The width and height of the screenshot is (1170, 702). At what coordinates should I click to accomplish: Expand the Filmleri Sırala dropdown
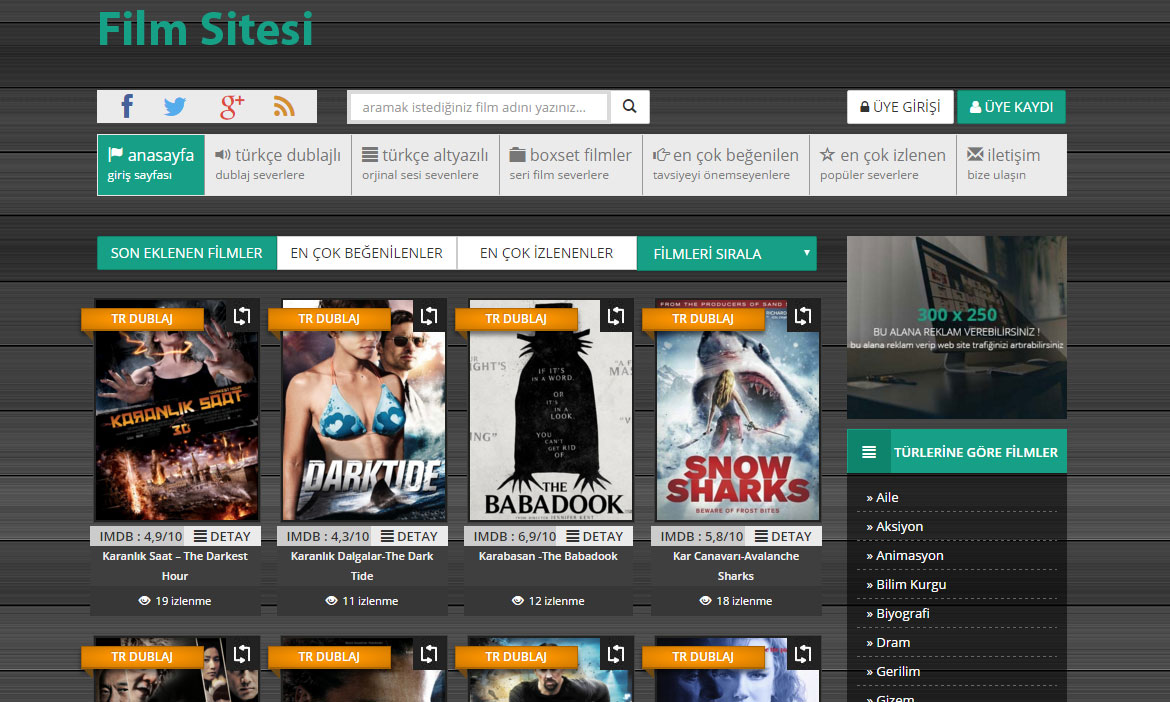(727, 254)
